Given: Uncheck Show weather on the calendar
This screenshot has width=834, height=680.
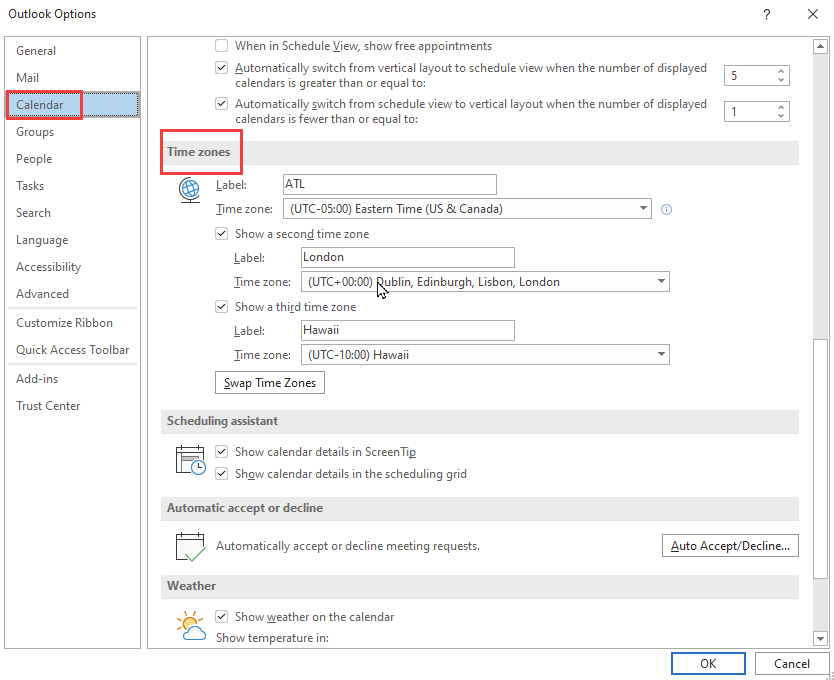Looking at the screenshot, I should [x=221, y=616].
